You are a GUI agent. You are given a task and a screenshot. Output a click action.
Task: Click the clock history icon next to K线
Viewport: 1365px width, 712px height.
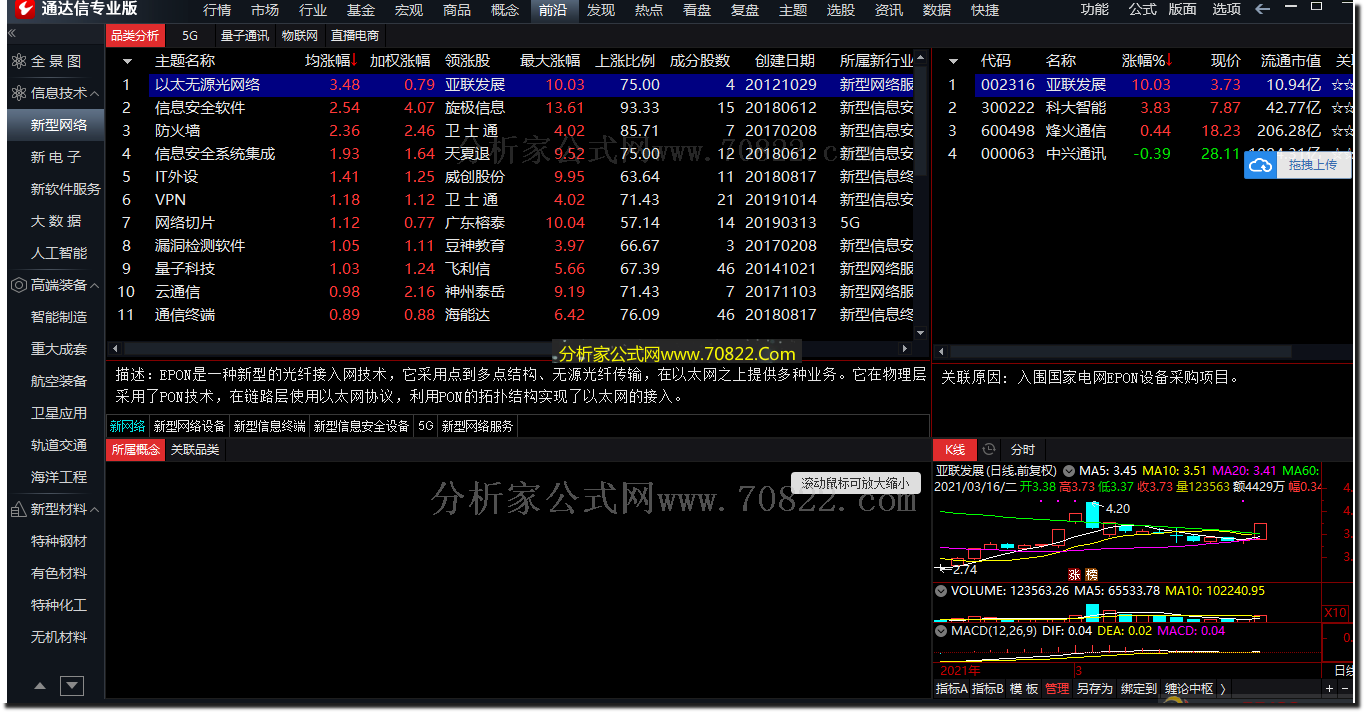coord(989,450)
